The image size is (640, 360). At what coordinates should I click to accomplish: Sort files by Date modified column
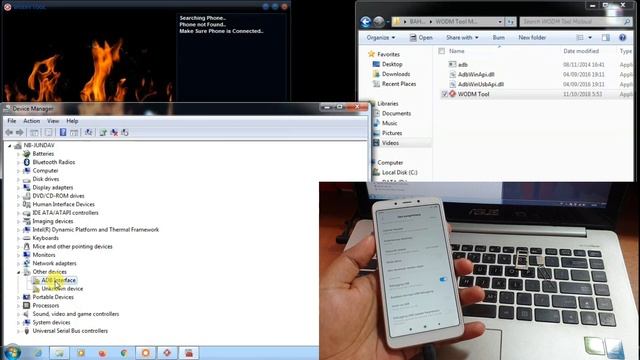pos(581,51)
